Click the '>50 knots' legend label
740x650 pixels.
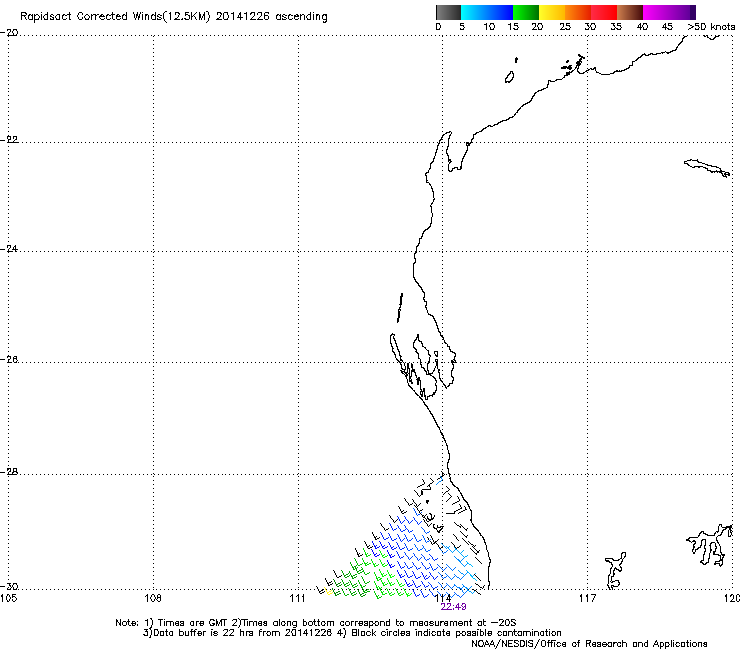[x=711, y=27]
